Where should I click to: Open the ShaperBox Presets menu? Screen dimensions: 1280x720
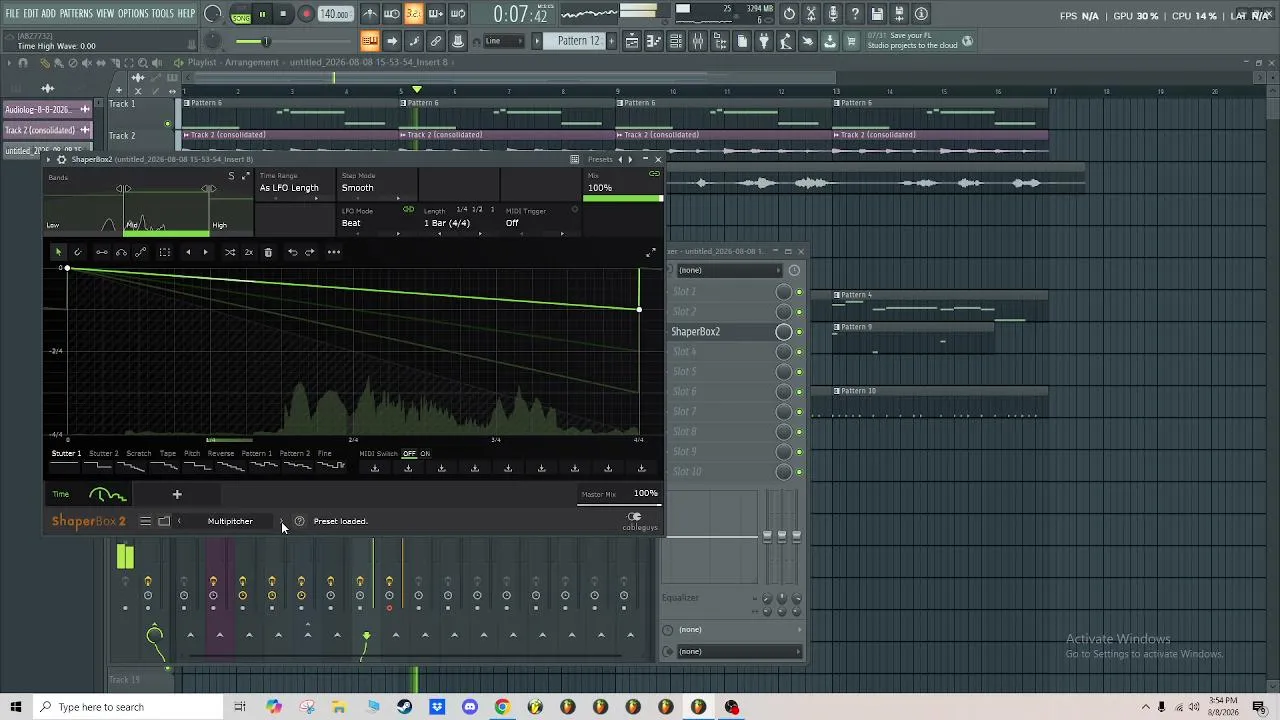(600, 159)
